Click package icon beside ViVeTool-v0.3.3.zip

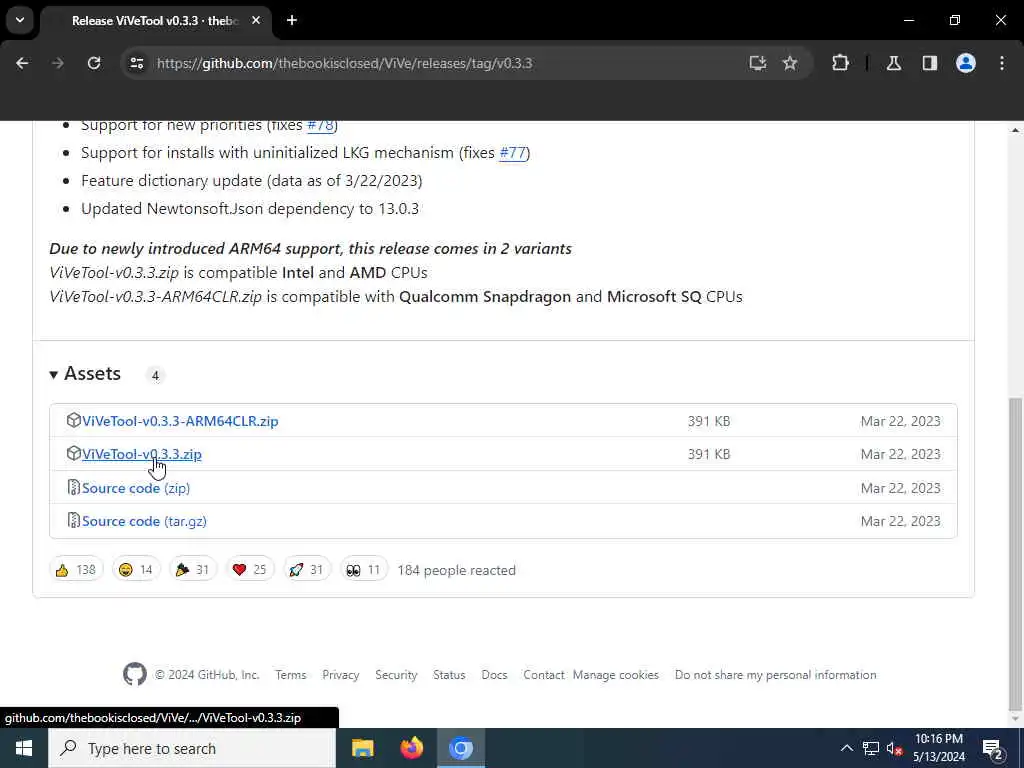click(x=74, y=454)
